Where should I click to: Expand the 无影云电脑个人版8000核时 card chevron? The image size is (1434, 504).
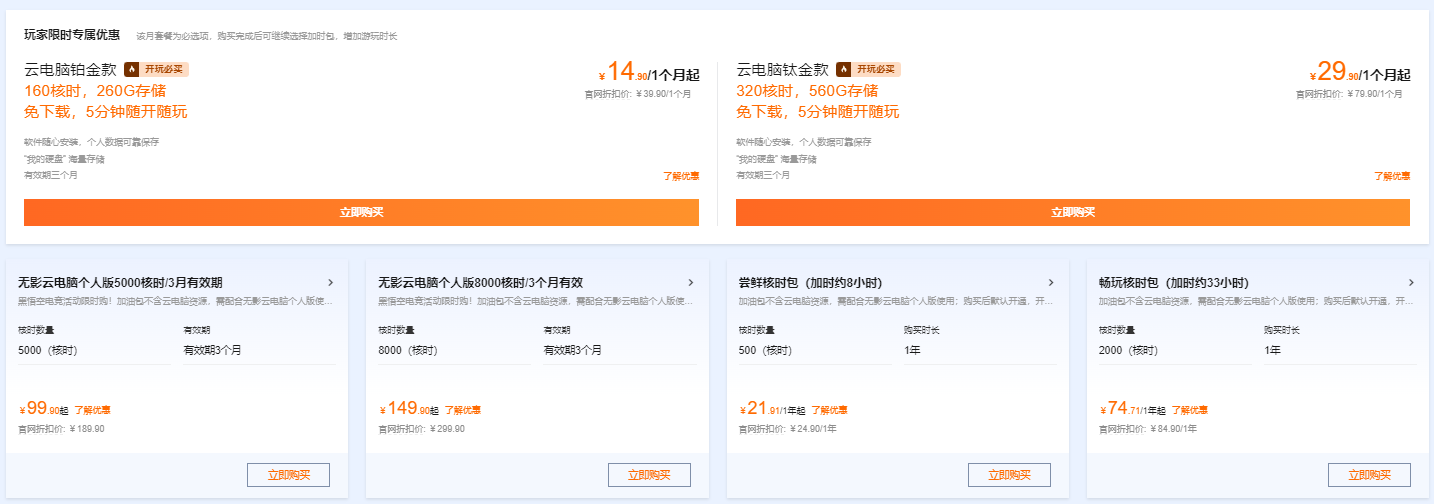(x=691, y=283)
